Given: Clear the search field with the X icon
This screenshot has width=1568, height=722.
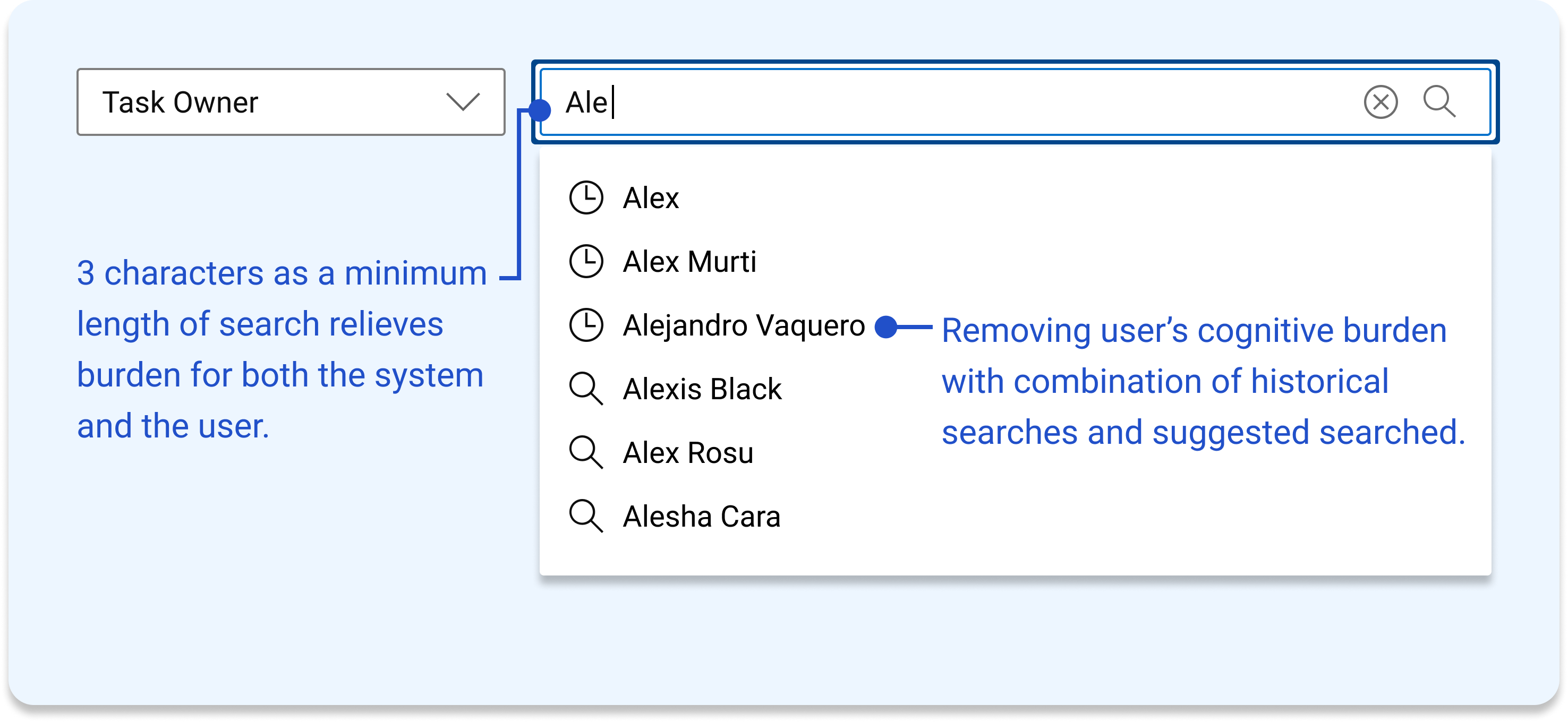Looking at the screenshot, I should [x=1380, y=101].
